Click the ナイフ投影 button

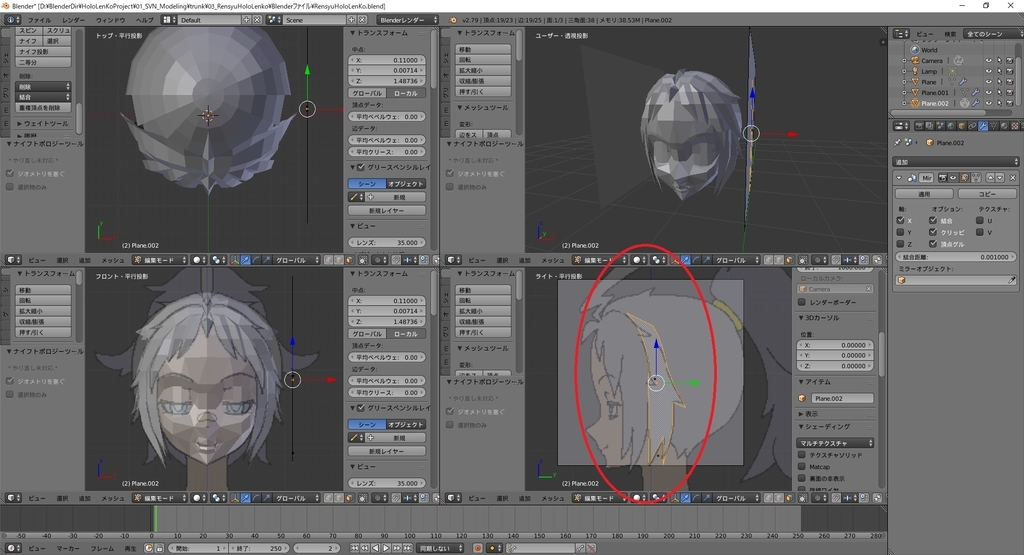[x=44, y=52]
